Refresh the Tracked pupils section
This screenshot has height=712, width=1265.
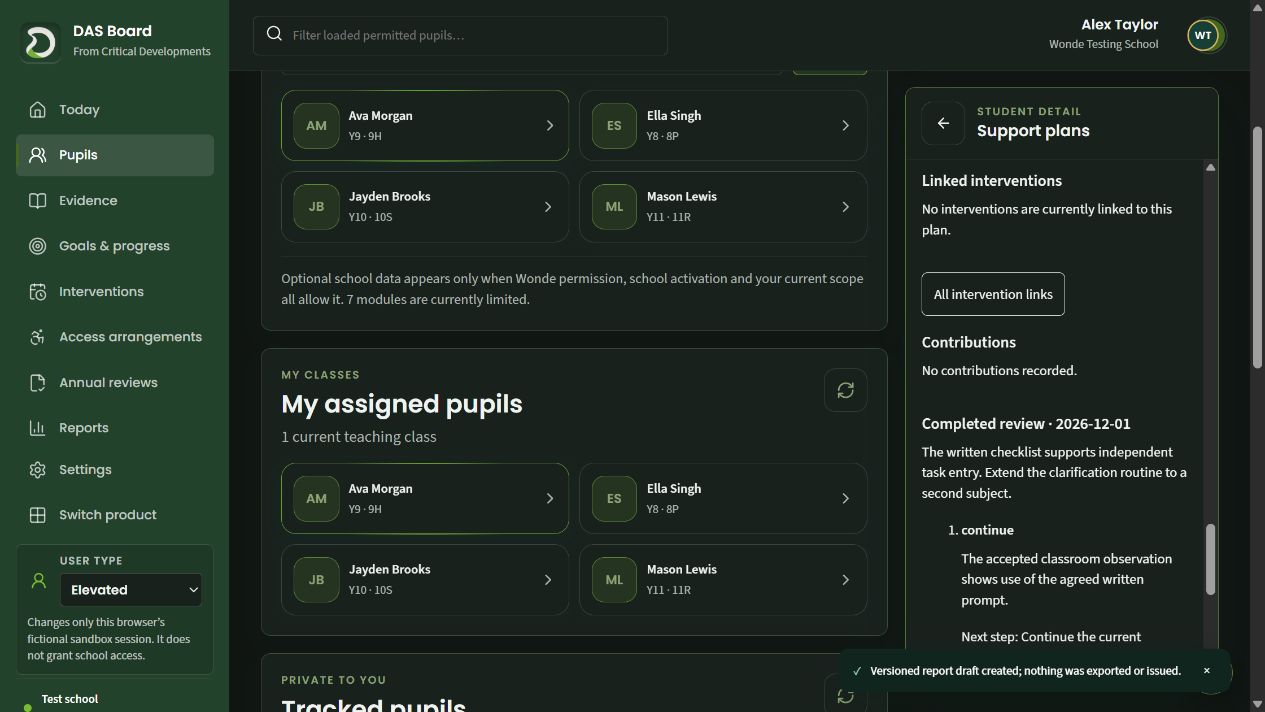coord(845,695)
